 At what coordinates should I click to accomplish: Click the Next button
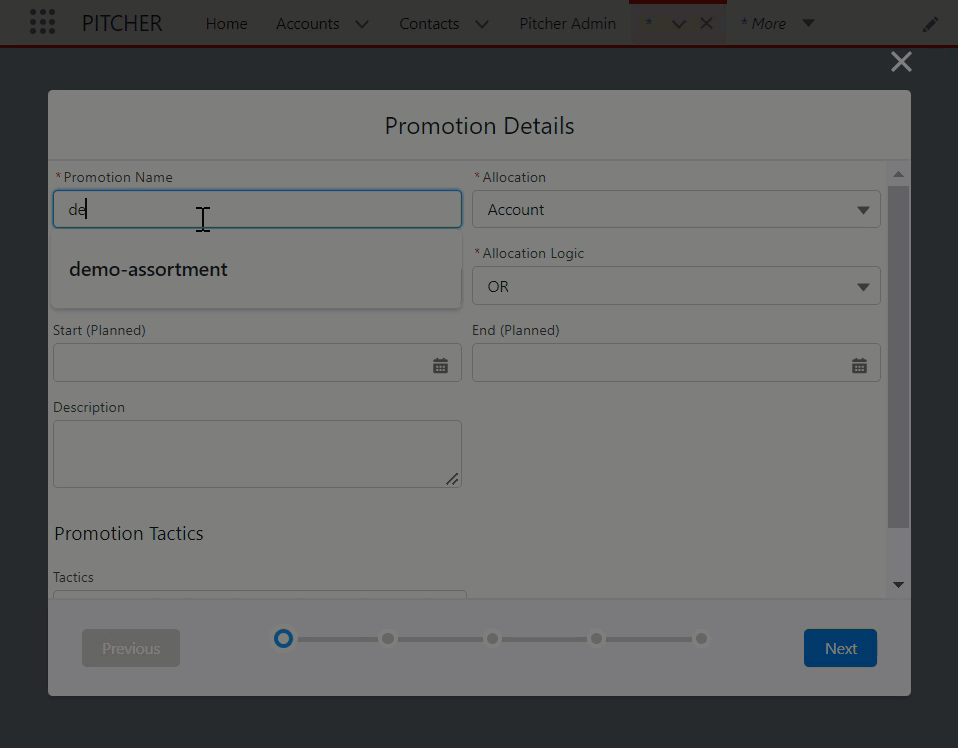point(840,648)
